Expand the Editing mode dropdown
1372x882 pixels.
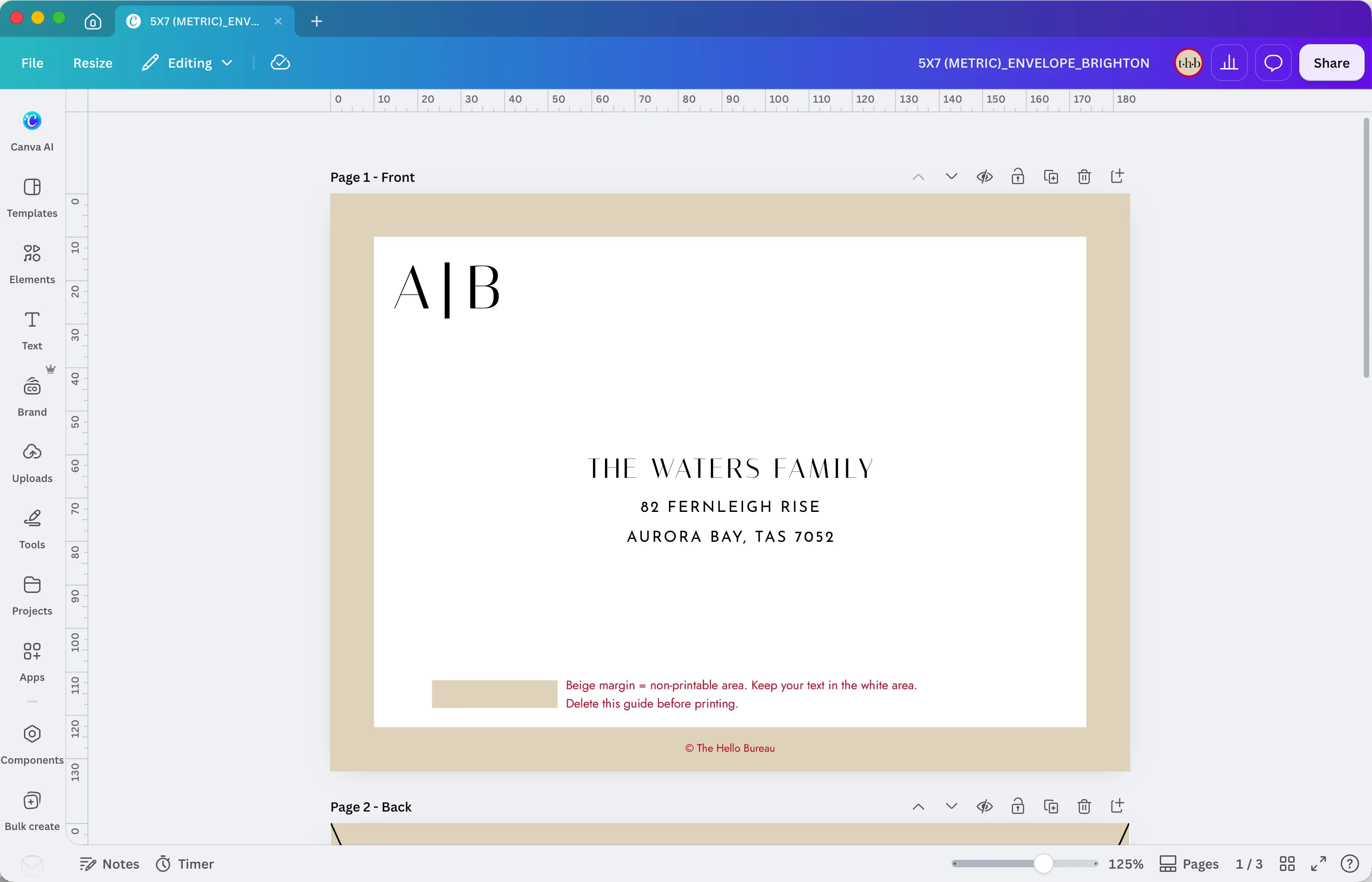(x=188, y=63)
